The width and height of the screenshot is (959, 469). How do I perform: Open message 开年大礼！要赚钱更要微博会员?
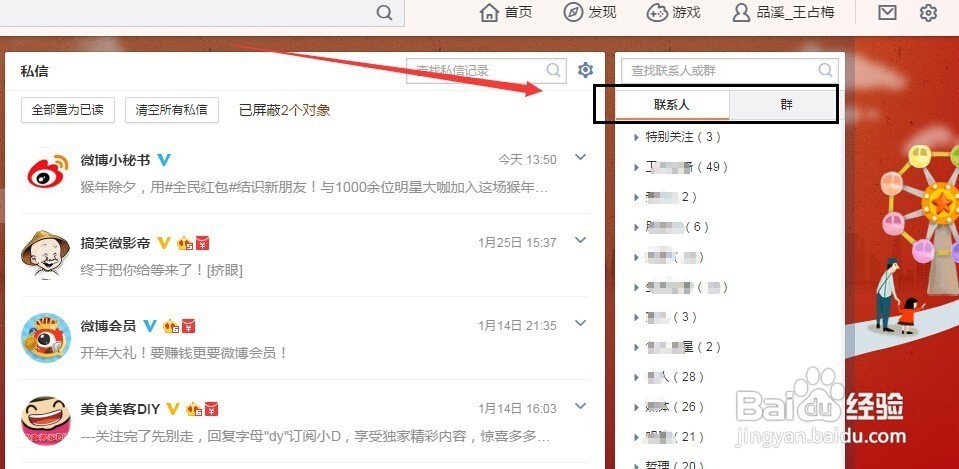[184, 353]
